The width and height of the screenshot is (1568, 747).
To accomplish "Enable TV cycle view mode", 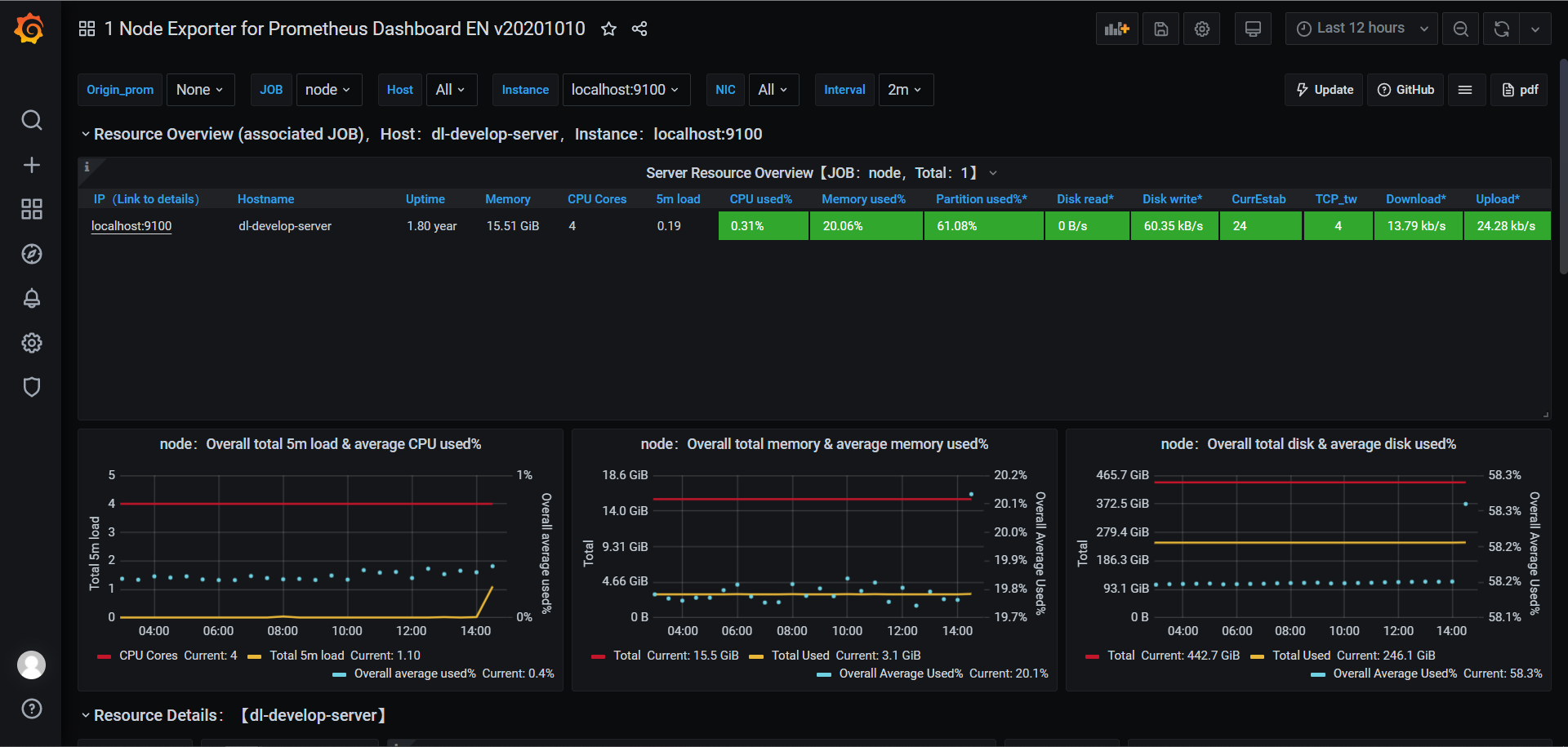I will tap(1253, 29).
